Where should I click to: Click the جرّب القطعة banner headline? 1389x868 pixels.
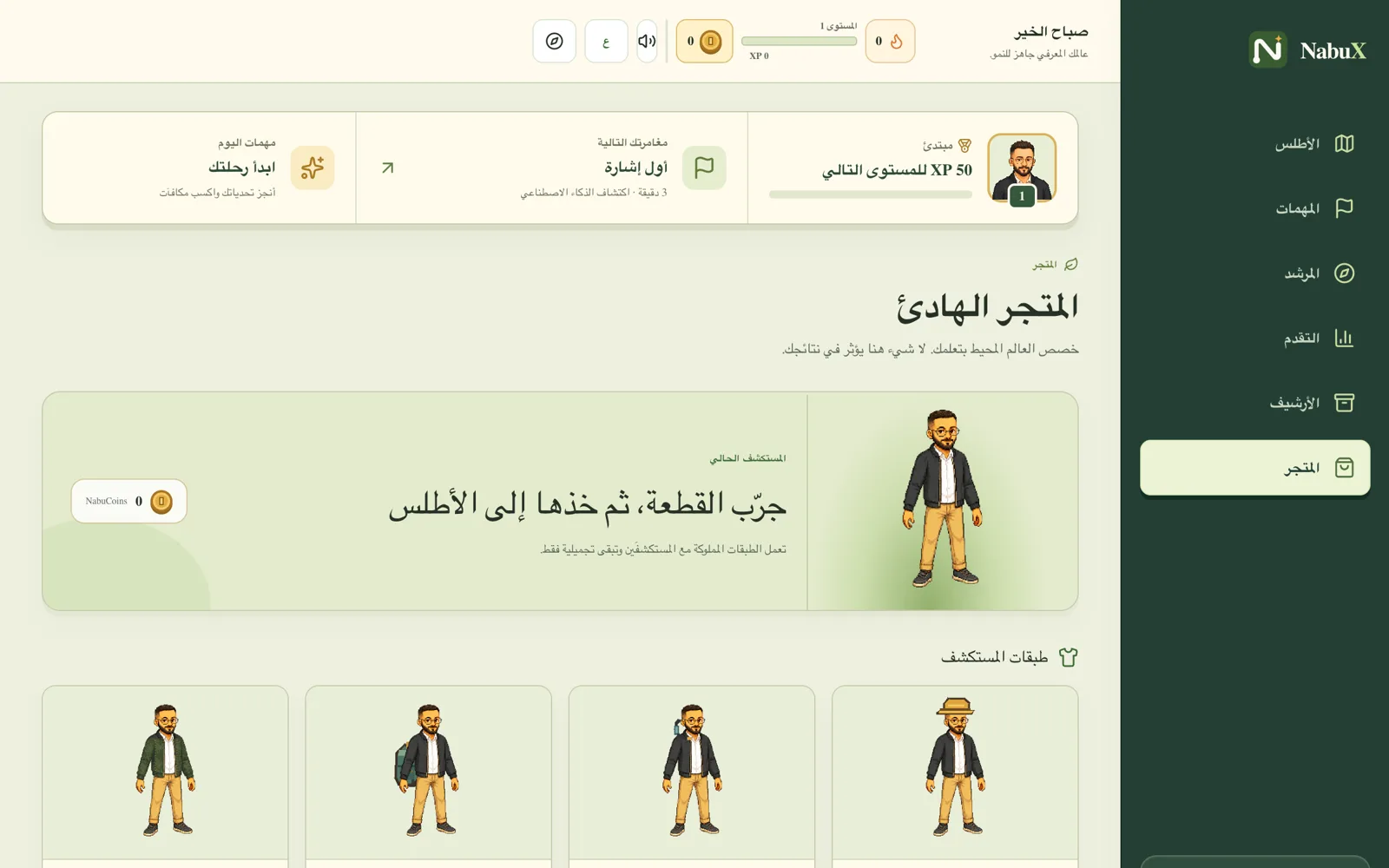tap(588, 503)
